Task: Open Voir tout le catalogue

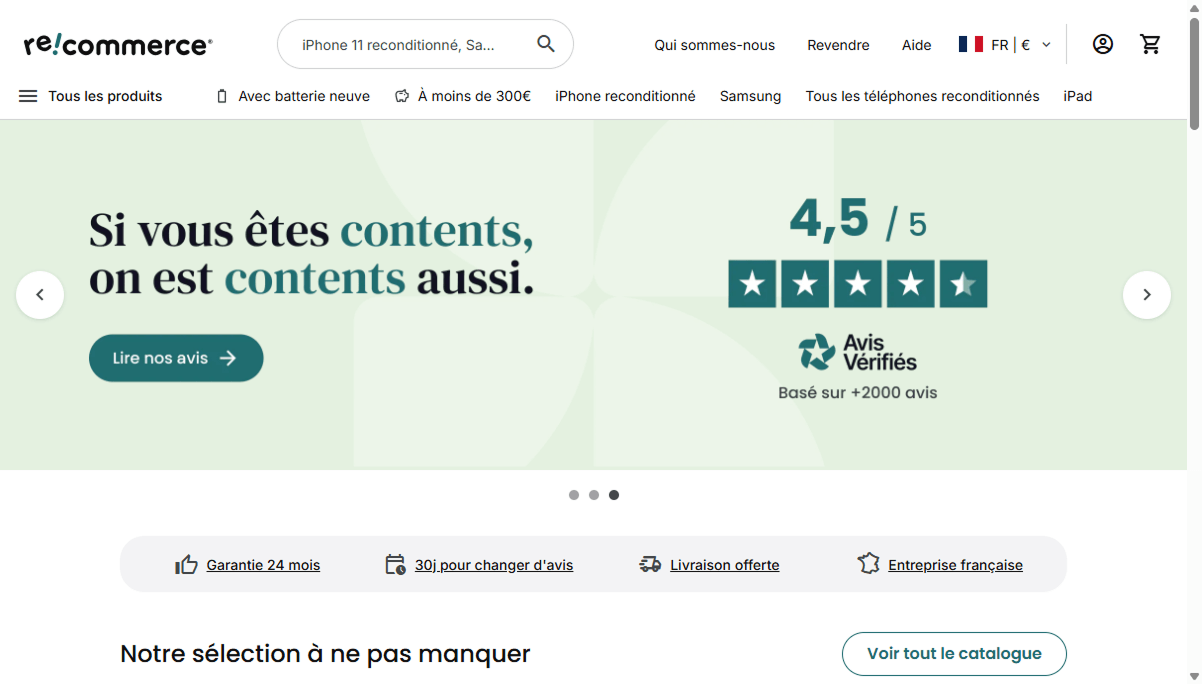Action: [x=954, y=653]
